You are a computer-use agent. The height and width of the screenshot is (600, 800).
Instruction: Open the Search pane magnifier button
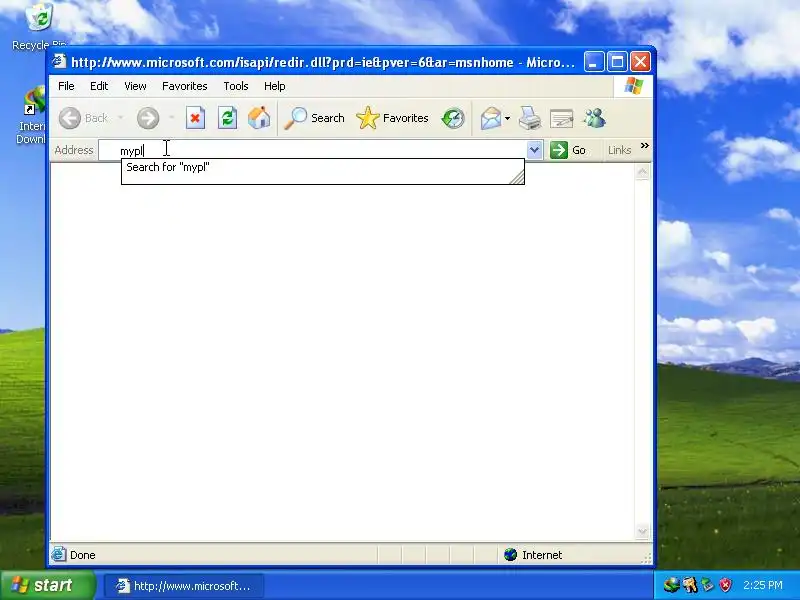coord(315,118)
